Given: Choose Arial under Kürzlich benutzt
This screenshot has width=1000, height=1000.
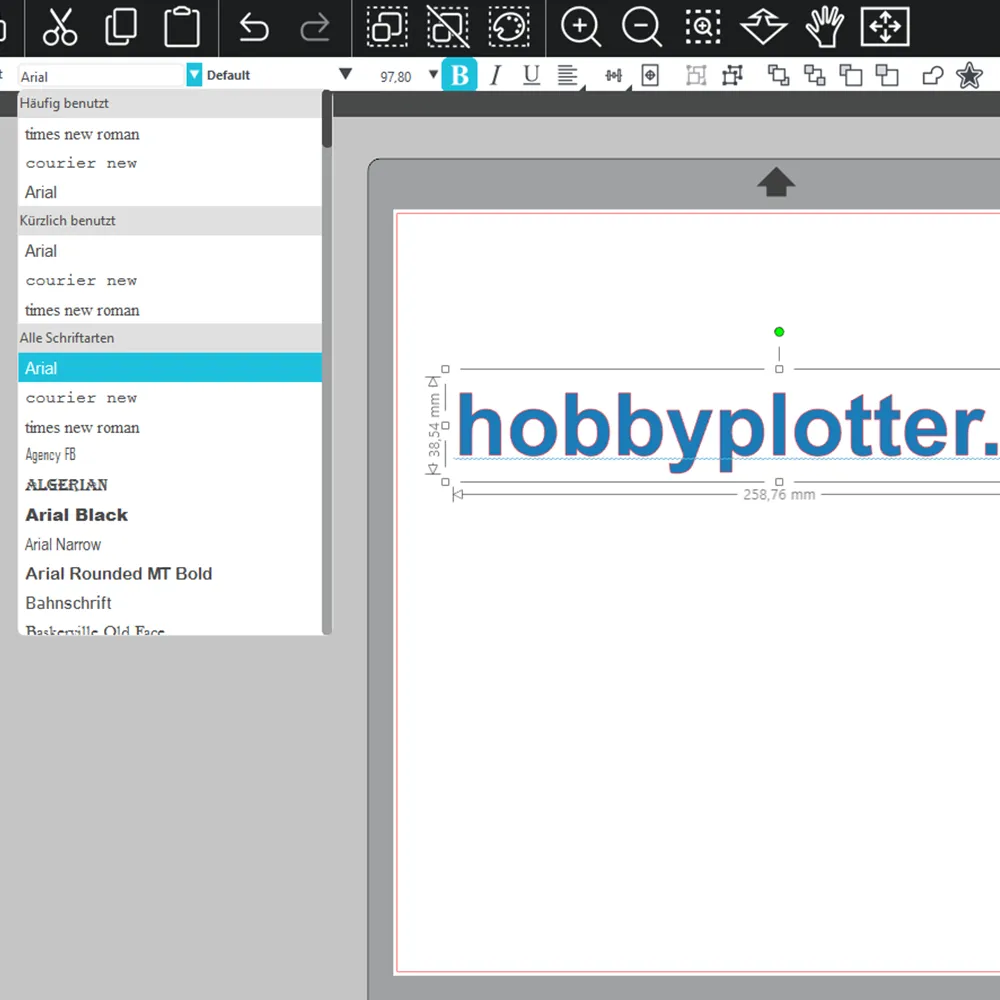Looking at the screenshot, I should 170,251.
